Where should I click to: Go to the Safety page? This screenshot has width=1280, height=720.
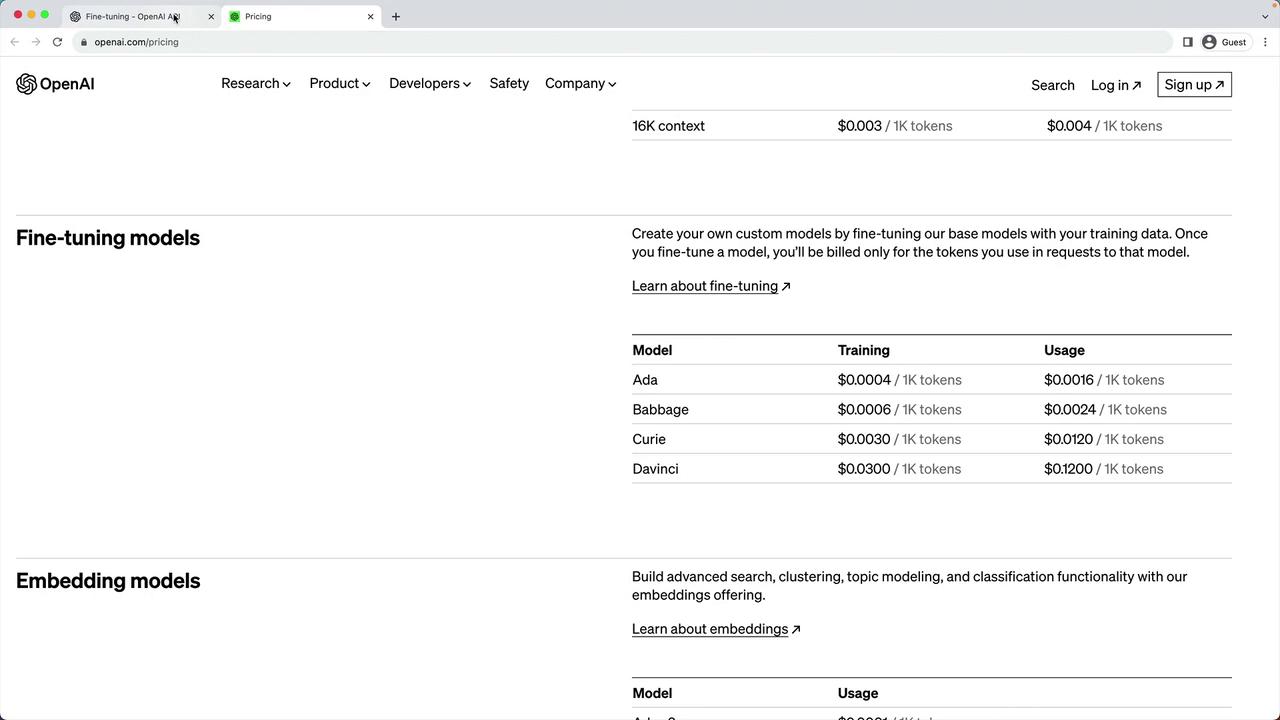[x=509, y=84]
